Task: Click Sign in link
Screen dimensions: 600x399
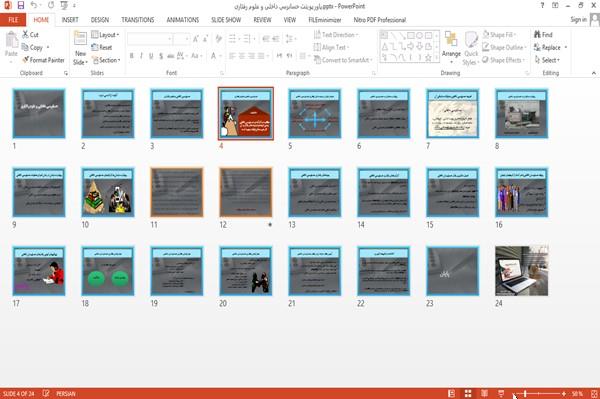Action: pos(578,20)
